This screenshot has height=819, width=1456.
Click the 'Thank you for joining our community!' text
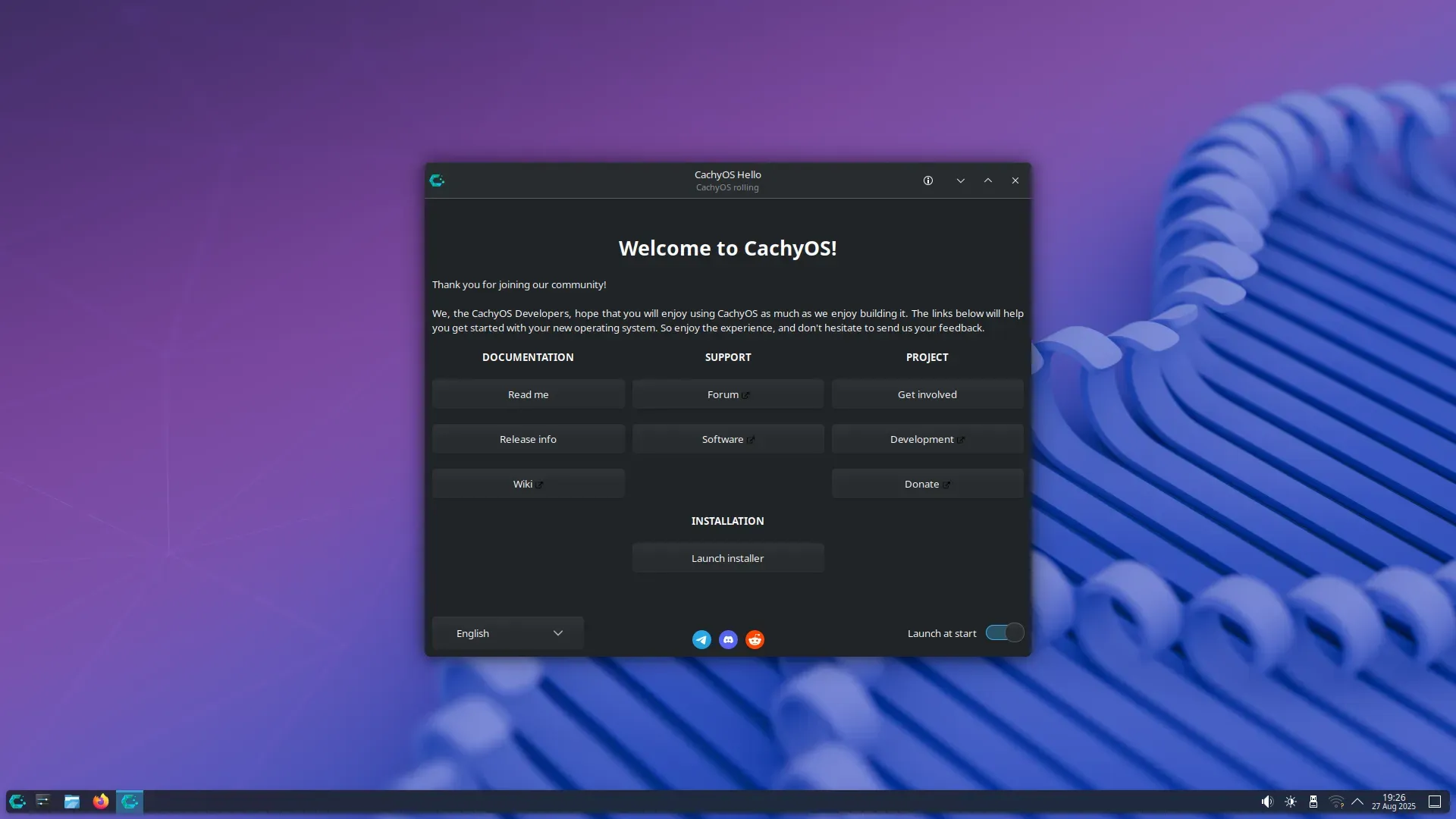tap(519, 285)
